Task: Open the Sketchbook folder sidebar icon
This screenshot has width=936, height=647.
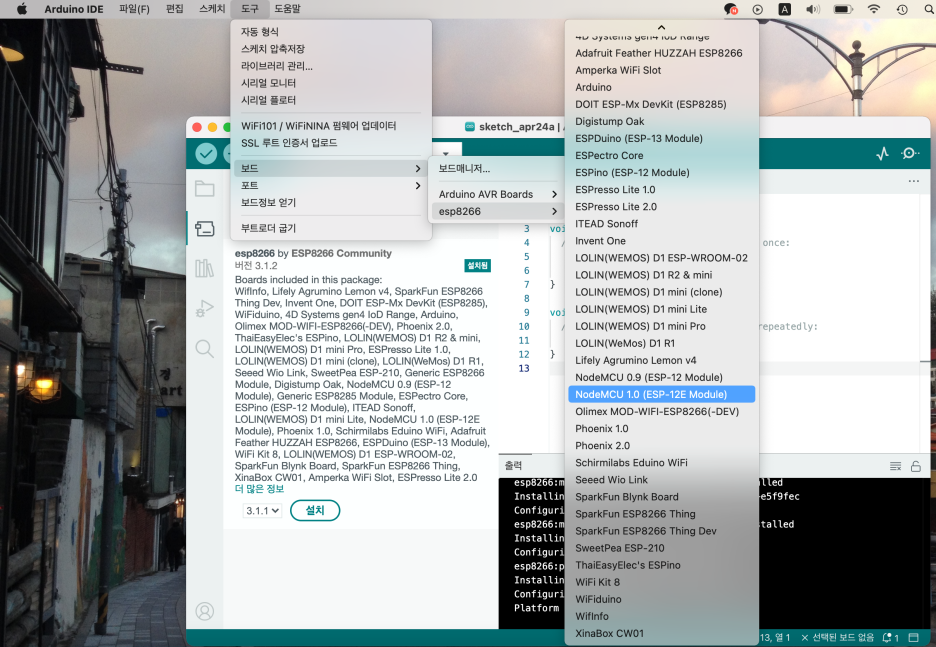Action: (x=205, y=189)
